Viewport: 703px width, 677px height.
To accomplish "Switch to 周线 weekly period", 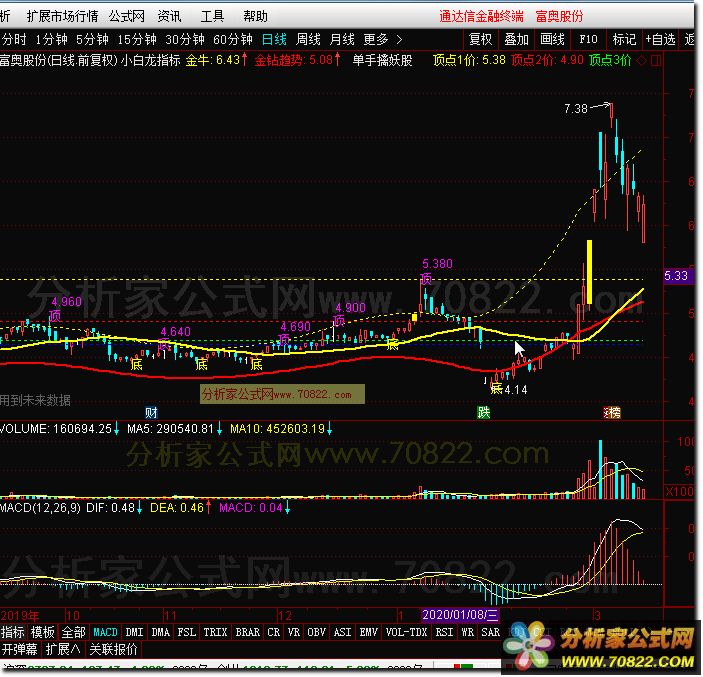I will click(x=308, y=39).
